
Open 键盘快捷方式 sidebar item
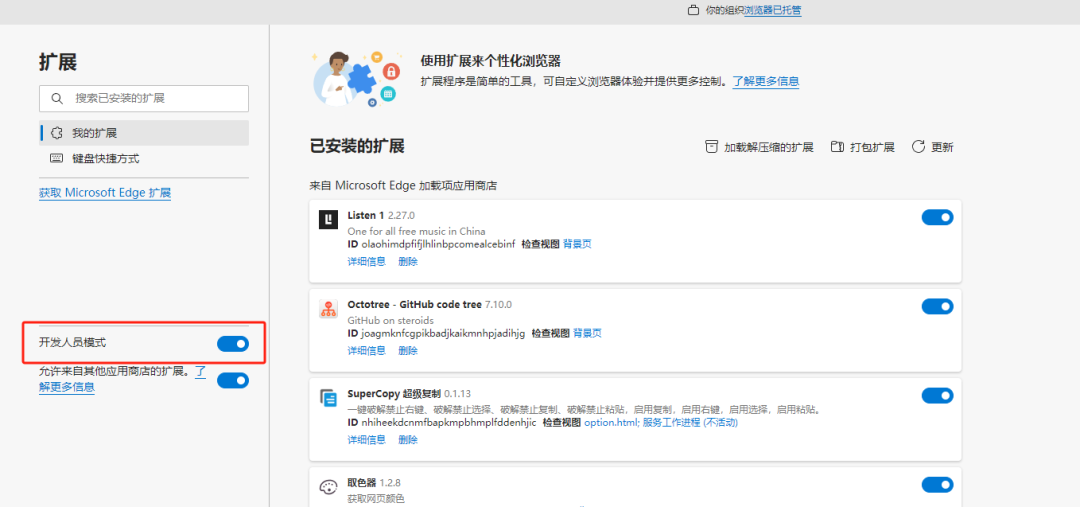[105, 159]
